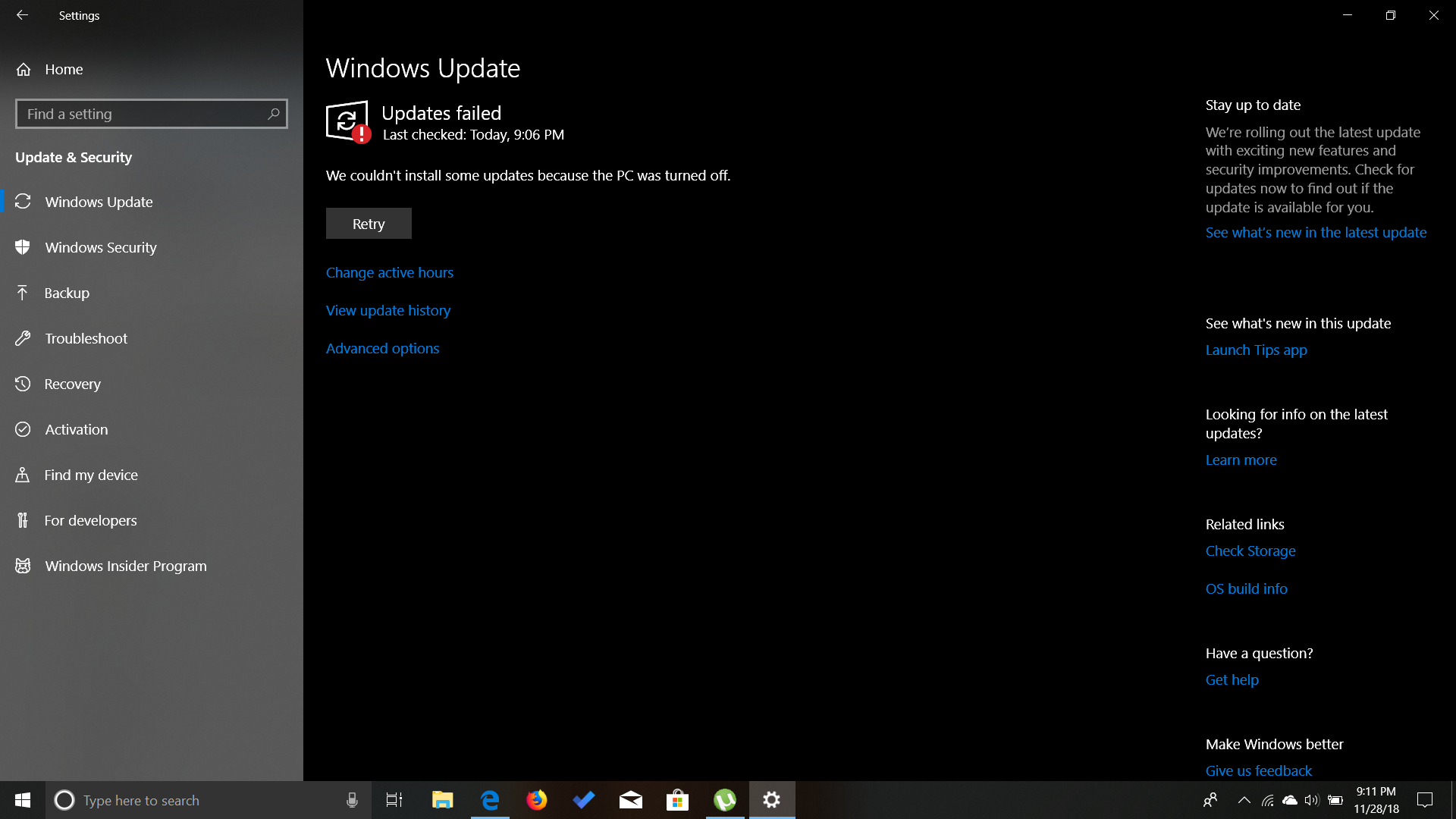This screenshot has height=819, width=1456.
Task: Click the Activation checkmark circle icon
Action: point(23,429)
